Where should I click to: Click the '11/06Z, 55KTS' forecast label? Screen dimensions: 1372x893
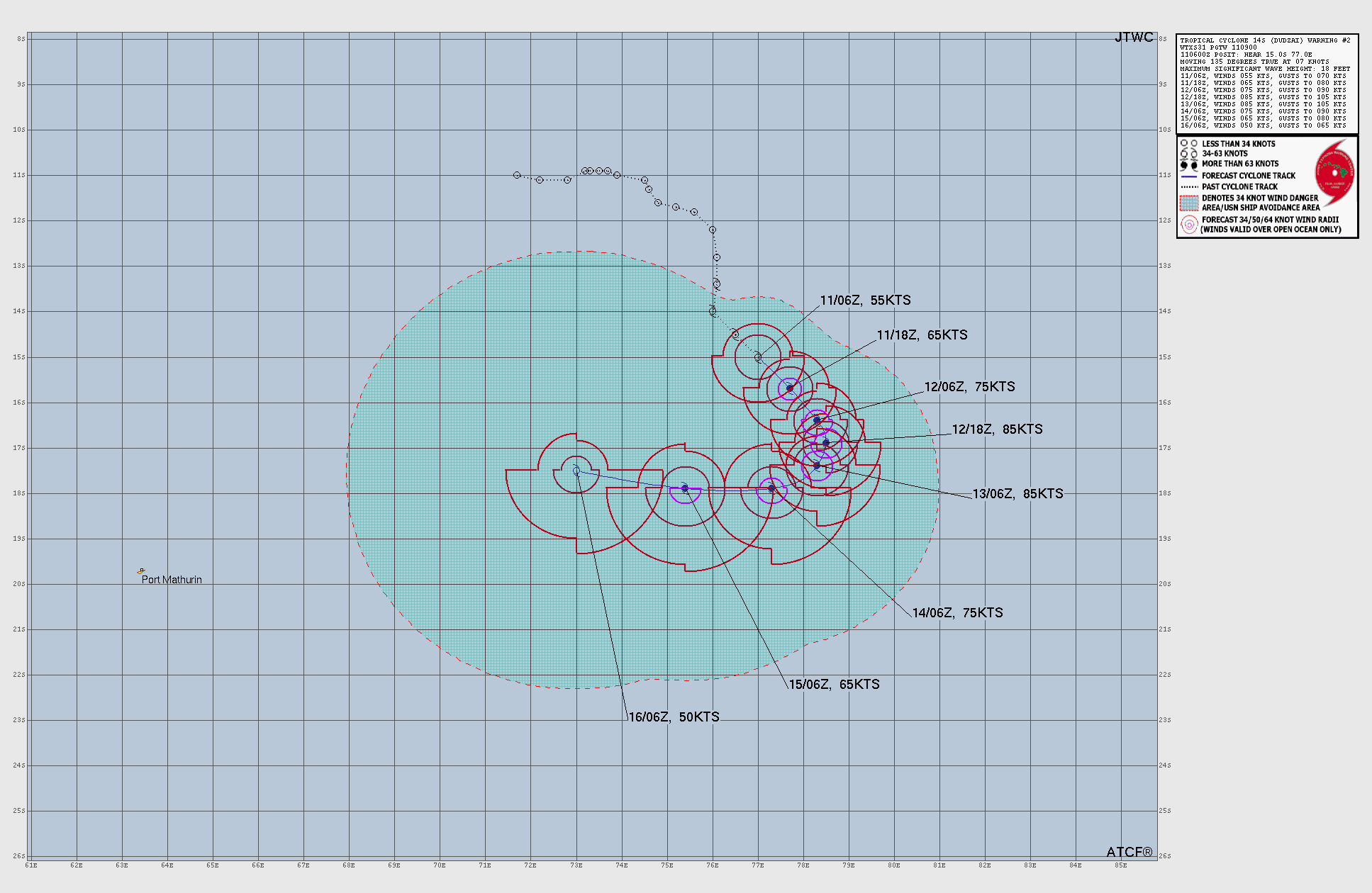click(866, 300)
